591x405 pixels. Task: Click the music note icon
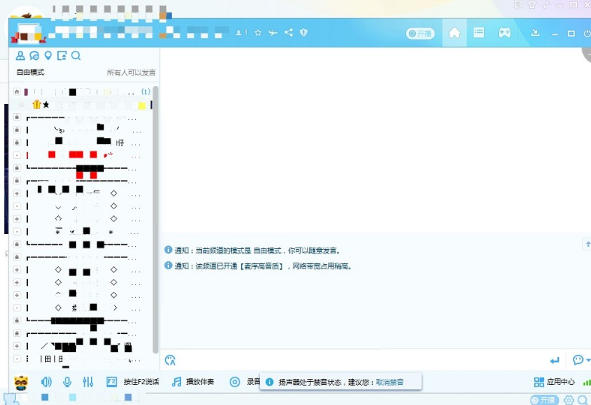[x=176, y=382]
